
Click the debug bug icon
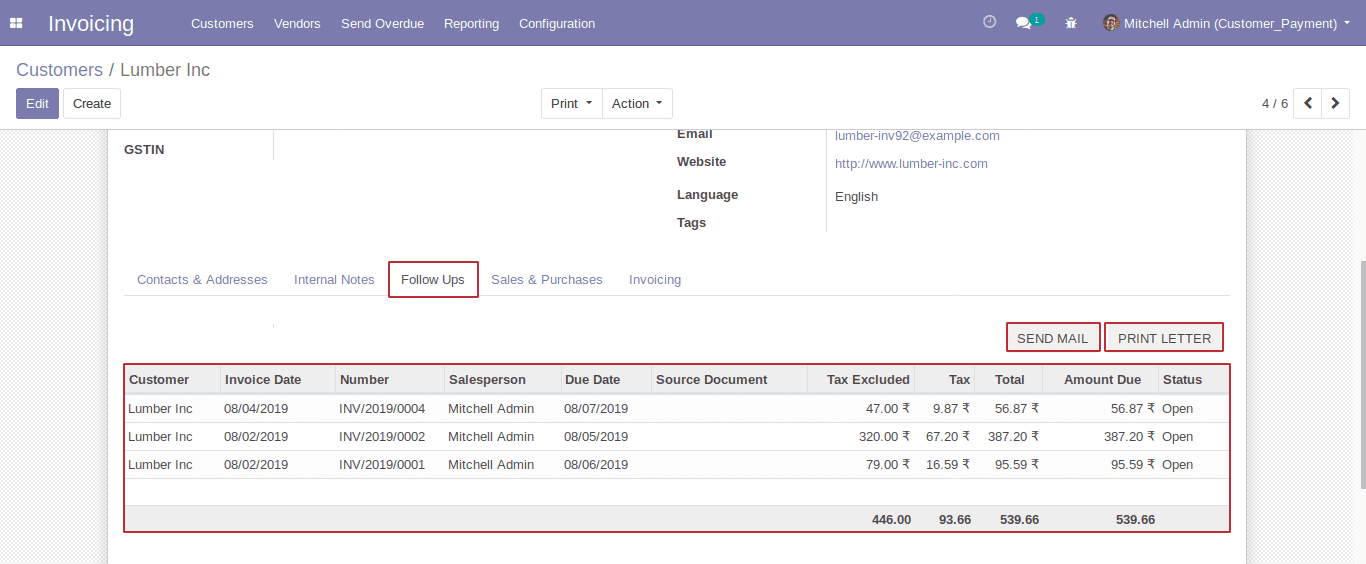tap(1071, 23)
